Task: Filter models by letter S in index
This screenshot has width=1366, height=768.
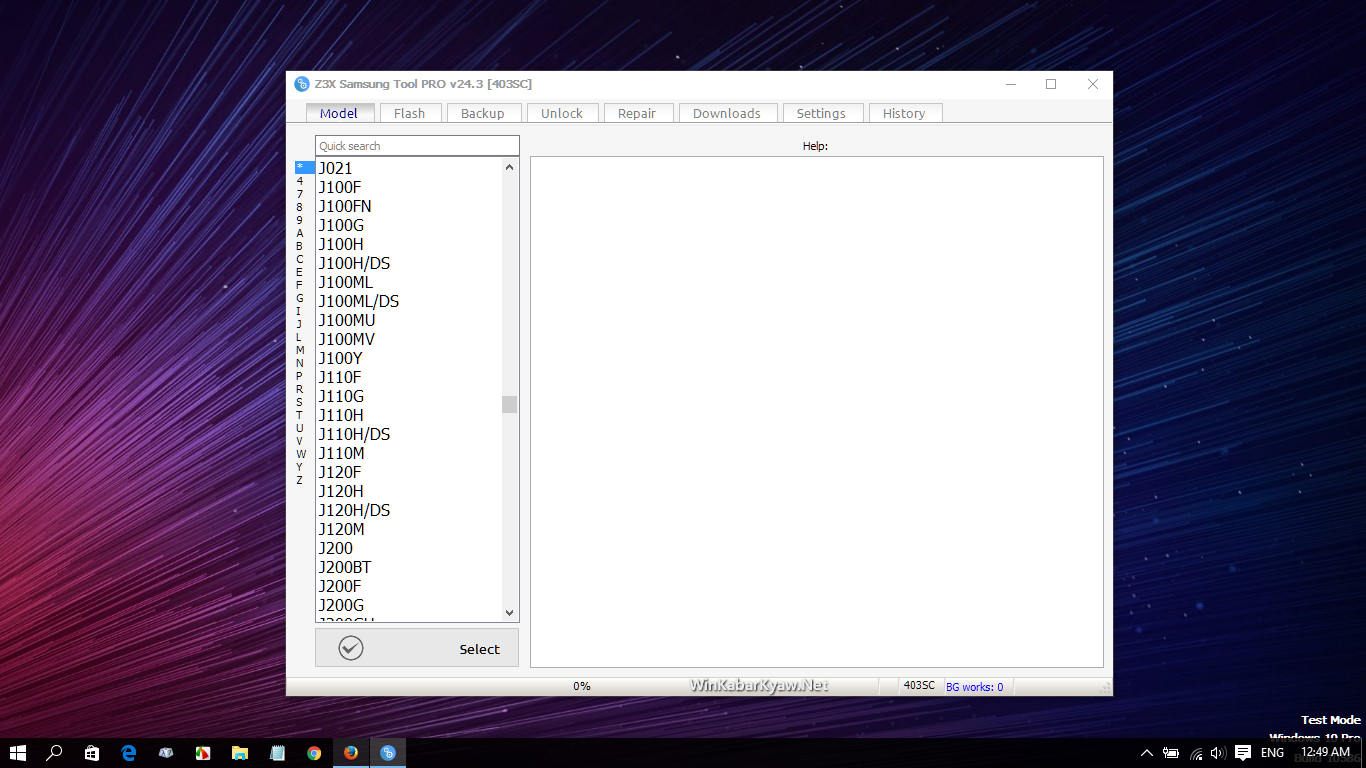Action: coord(299,402)
